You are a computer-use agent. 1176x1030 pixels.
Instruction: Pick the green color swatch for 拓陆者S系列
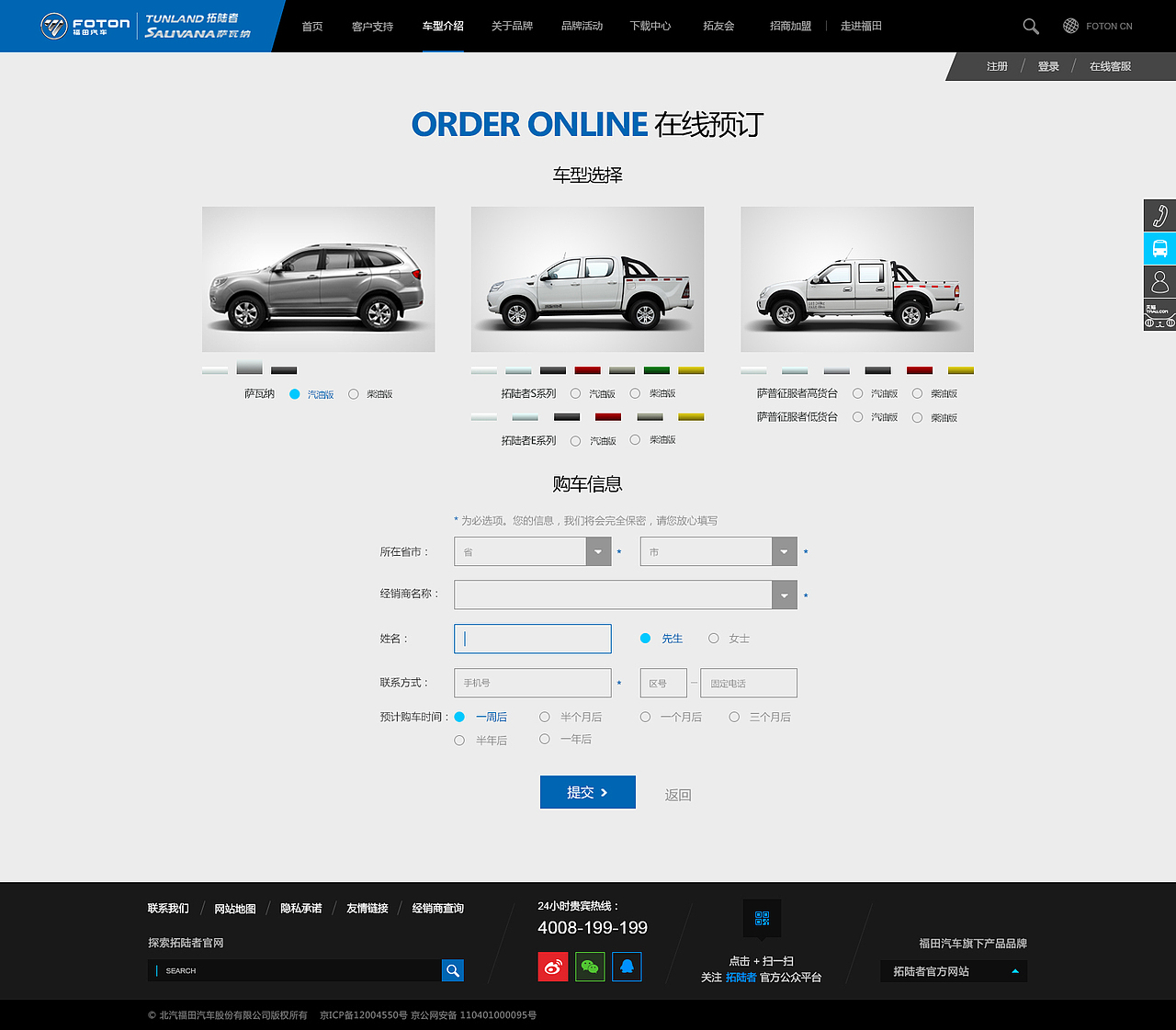click(656, 370)
